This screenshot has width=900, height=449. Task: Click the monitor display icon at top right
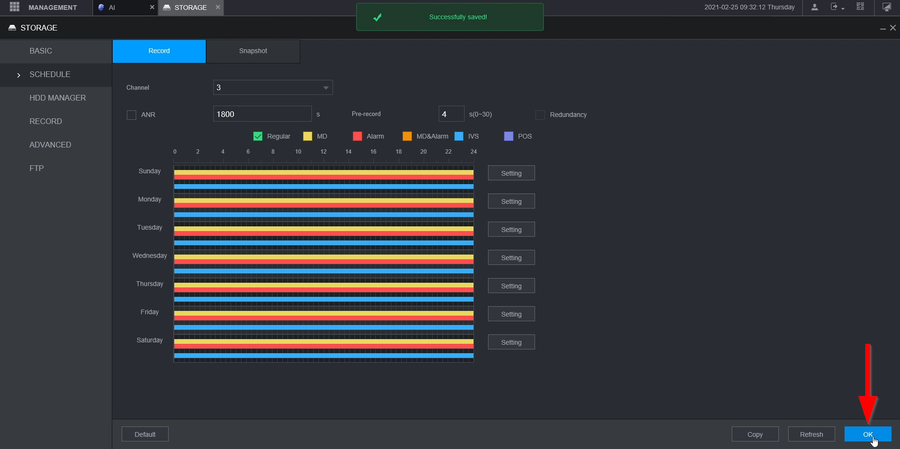click(x=886, y=7)
